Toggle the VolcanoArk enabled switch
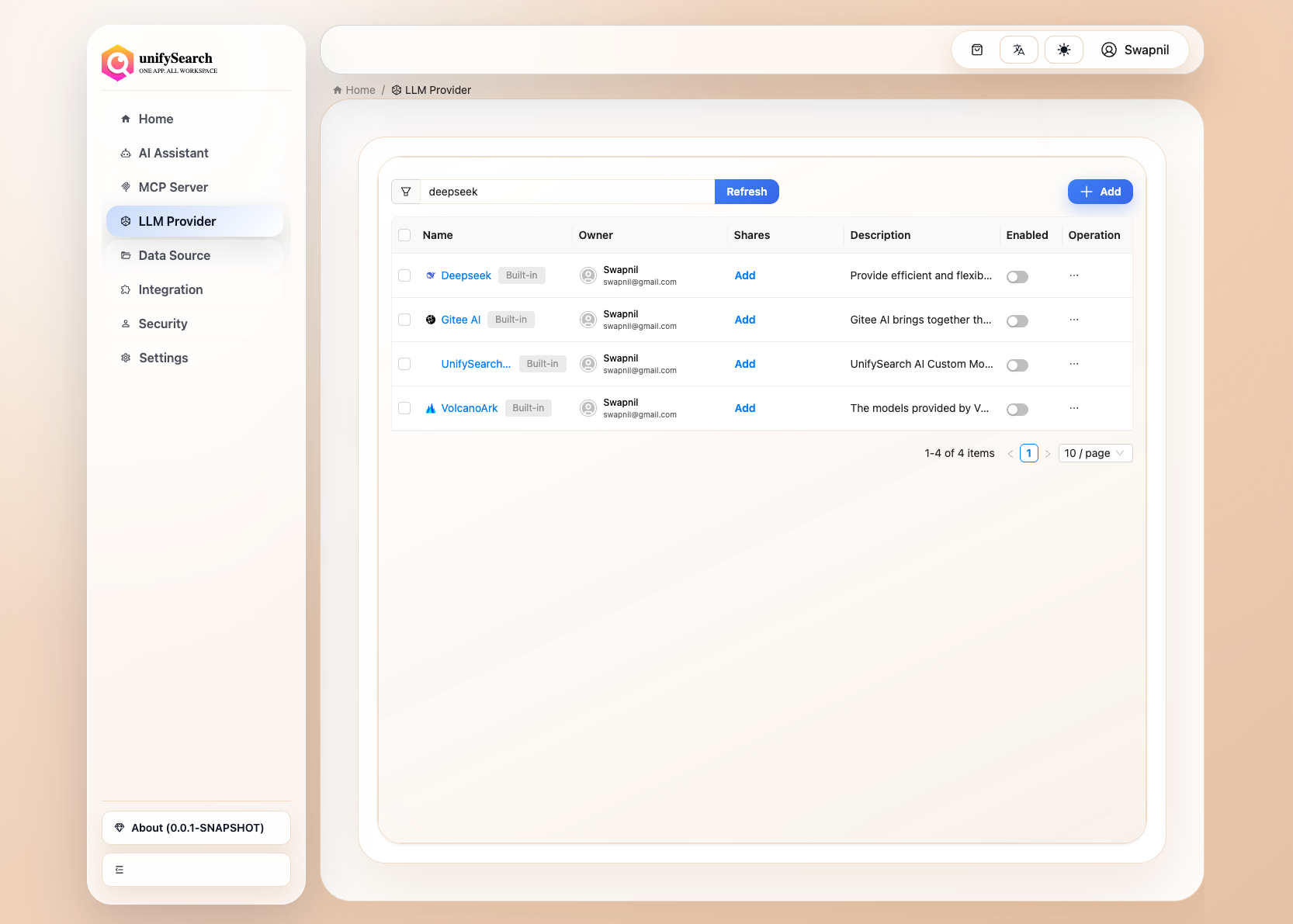Viewport: 1293px width, 924px height. [1017, 409]
